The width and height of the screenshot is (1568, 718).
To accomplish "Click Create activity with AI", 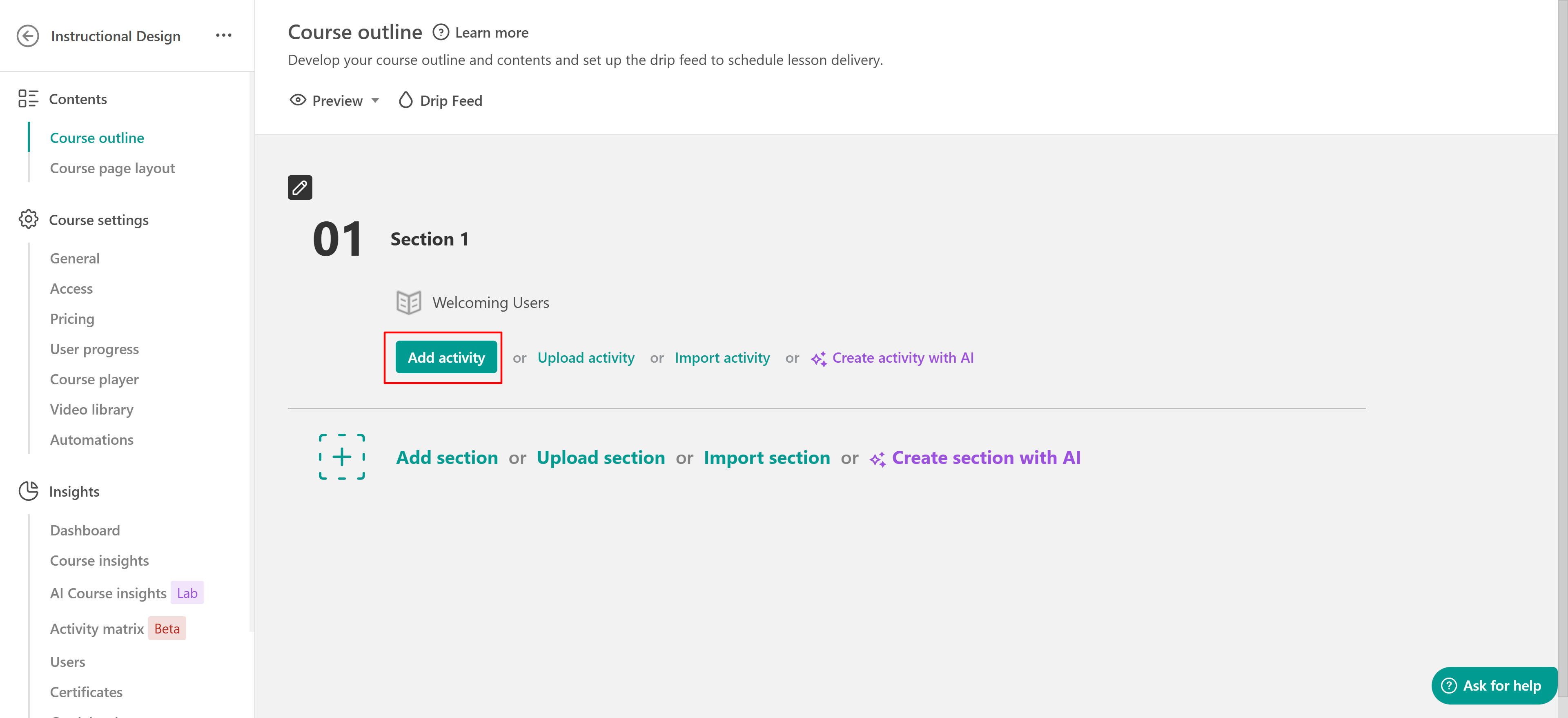I will pos(902,358).
